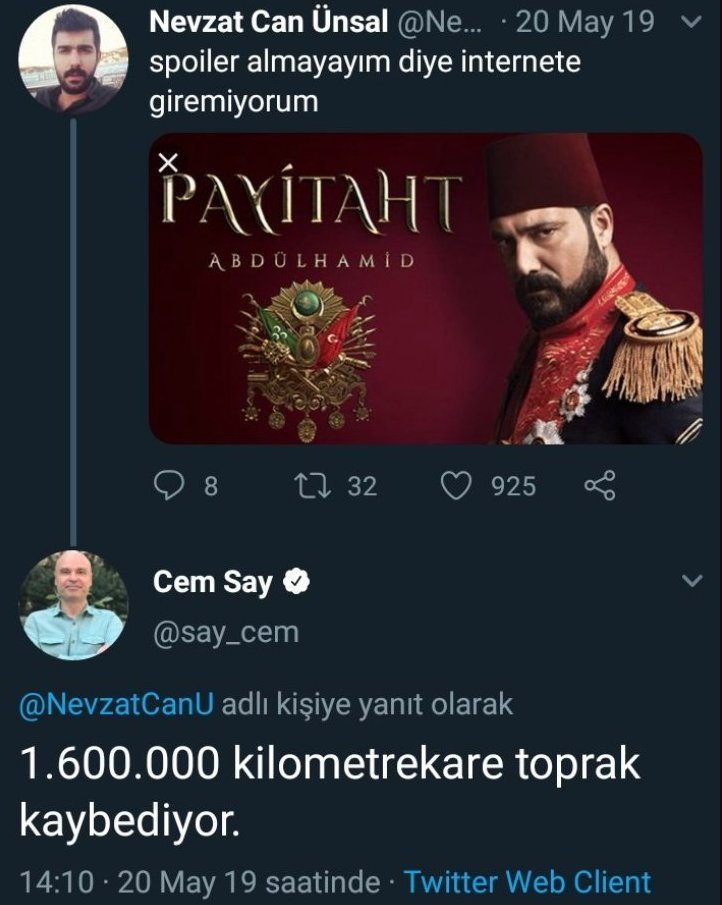Visit the @say_cem handle
The width and height of the screenshot is (722, 905).
click(225, 633)
